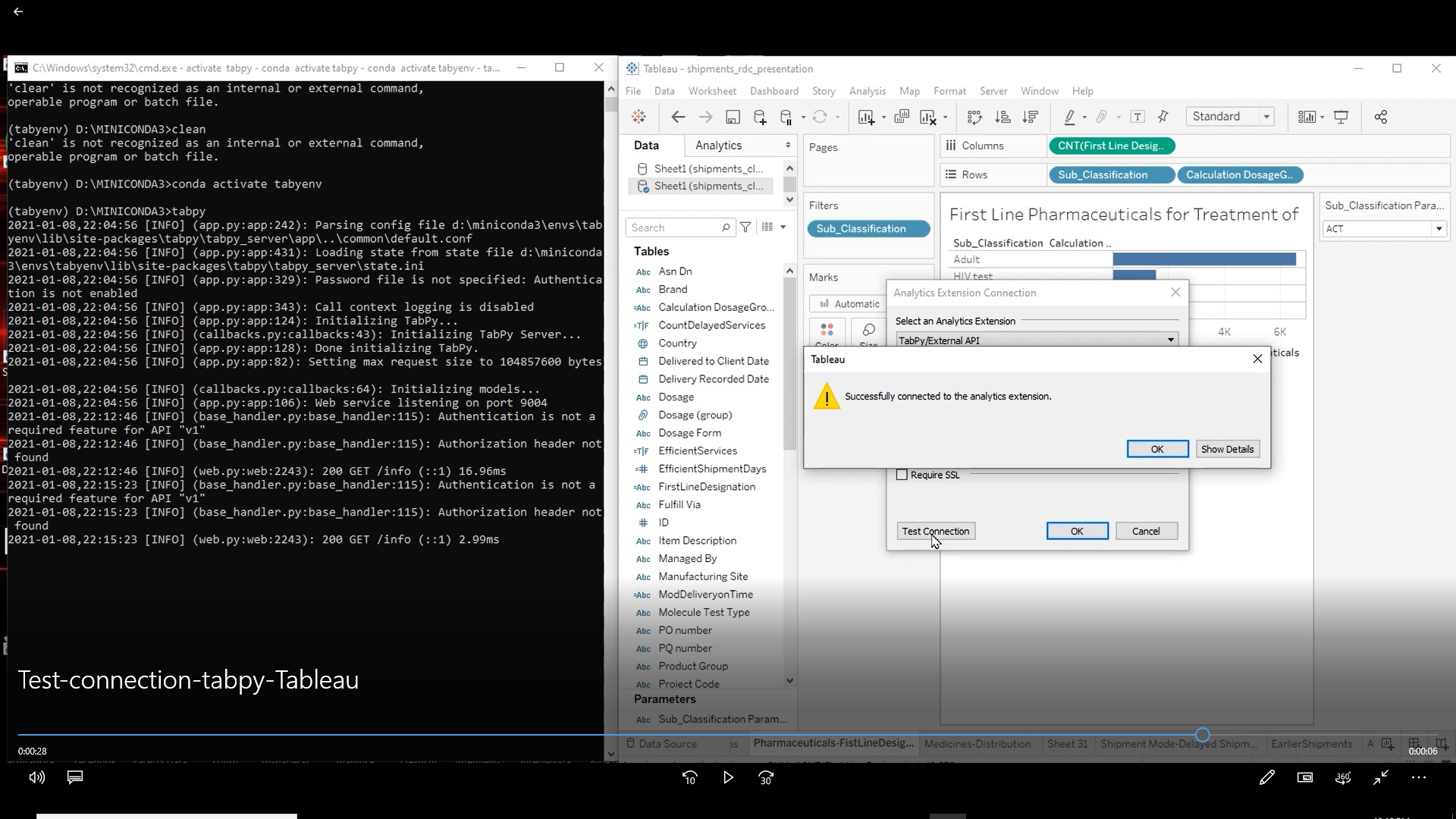Click the Test Connection button
This screenshot has width=1456, height=819.
click(936, 530)
